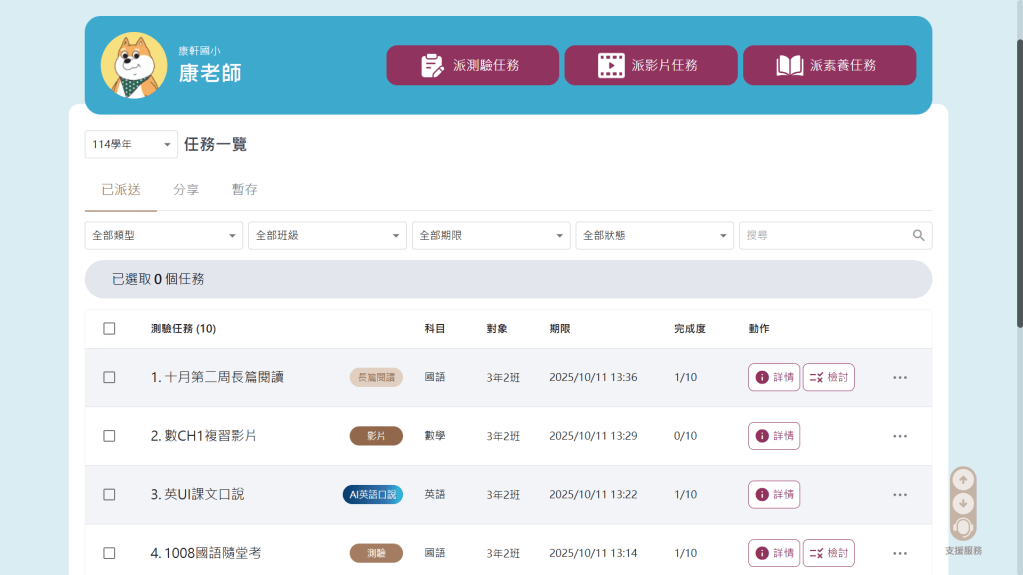The width and height of the screenshot is (1023, 575).
Task: Click the scroll-up arrow floating button
Action: tap(963, 480)
